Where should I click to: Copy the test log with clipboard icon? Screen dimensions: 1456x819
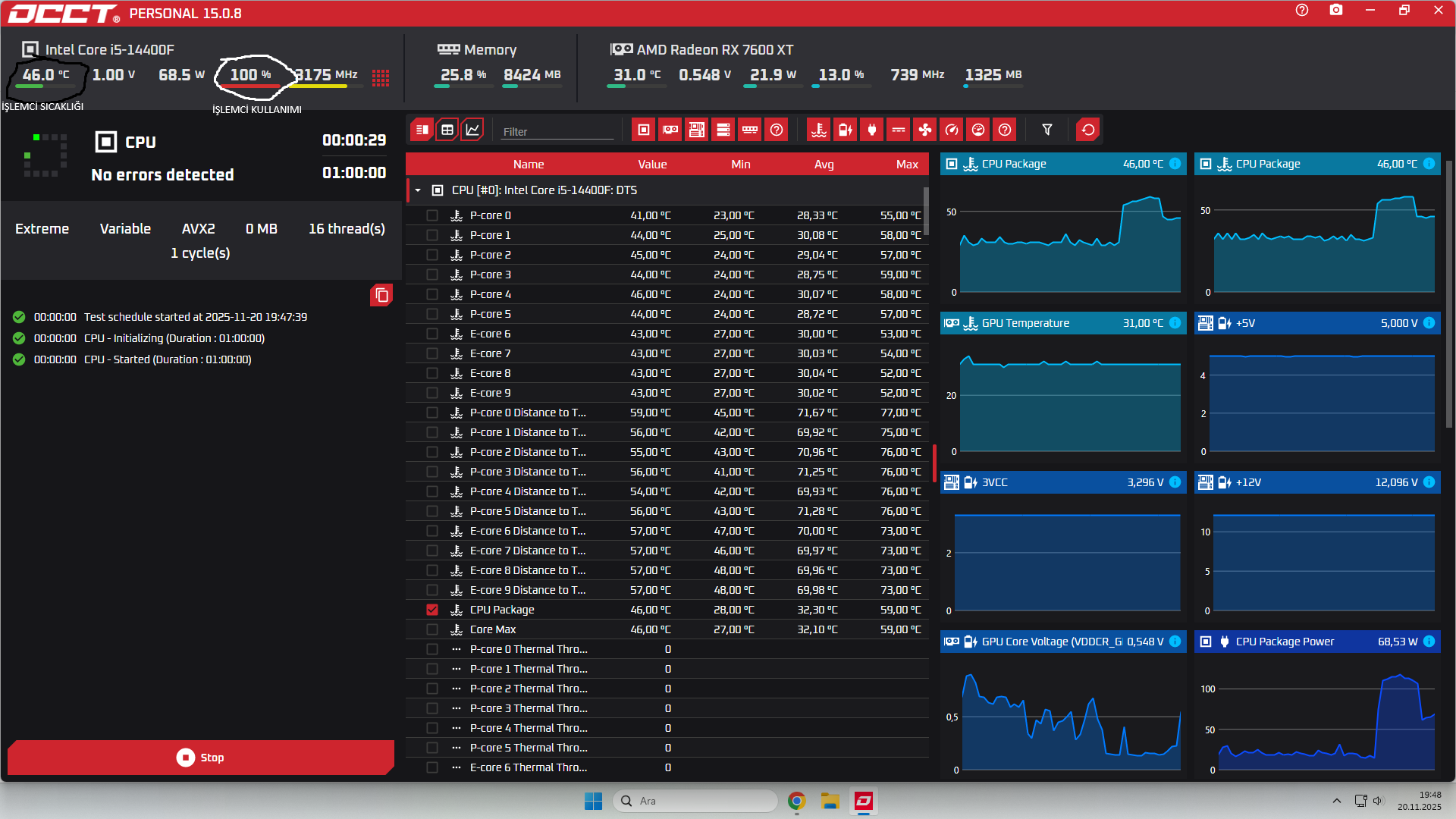click(x=381, y=295)
